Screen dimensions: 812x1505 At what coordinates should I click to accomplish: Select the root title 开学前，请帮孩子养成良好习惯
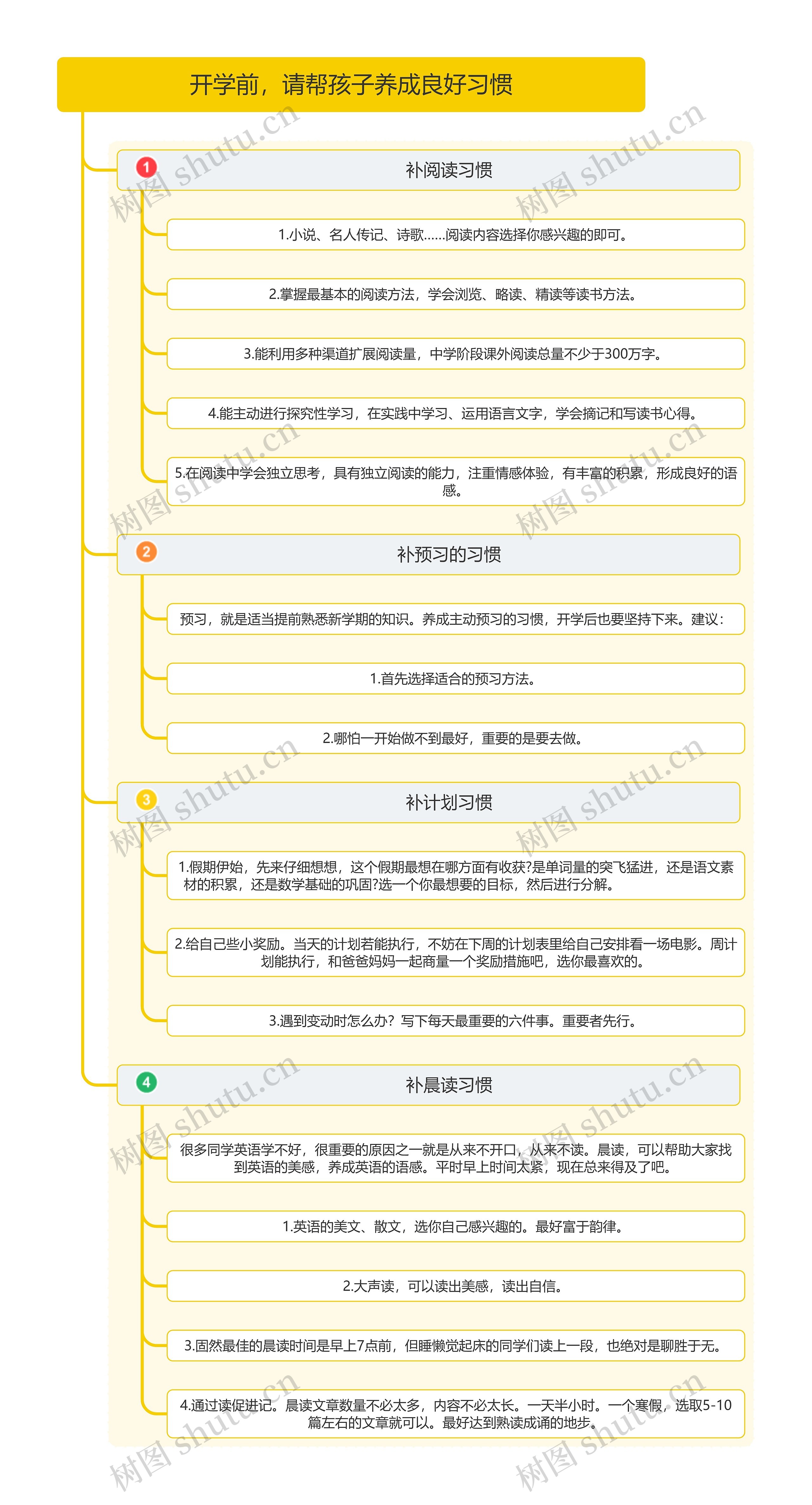click(x=351, y=85)
